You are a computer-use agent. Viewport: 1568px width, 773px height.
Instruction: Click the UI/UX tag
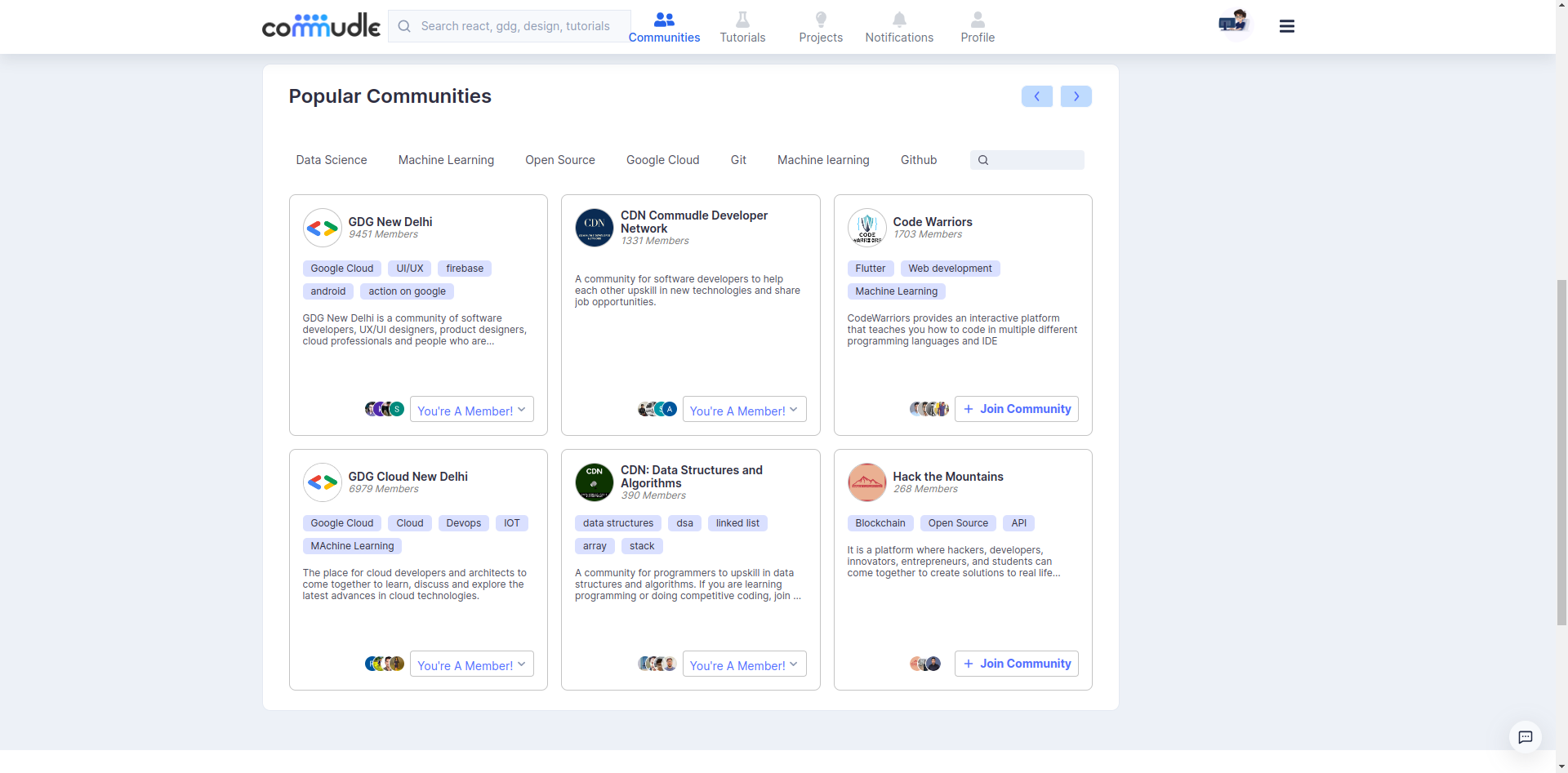(410, 269)
